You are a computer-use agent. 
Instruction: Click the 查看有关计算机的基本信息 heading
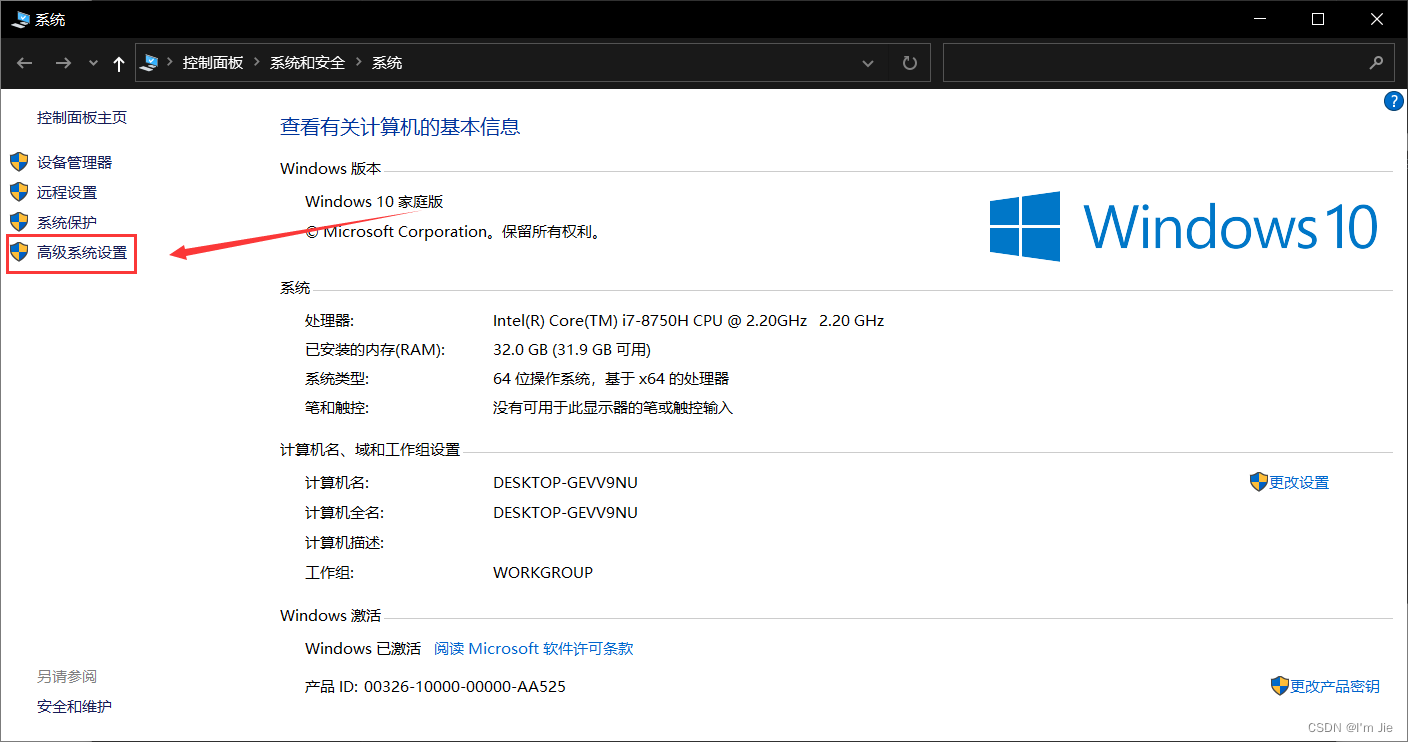(x=400, y=127)
